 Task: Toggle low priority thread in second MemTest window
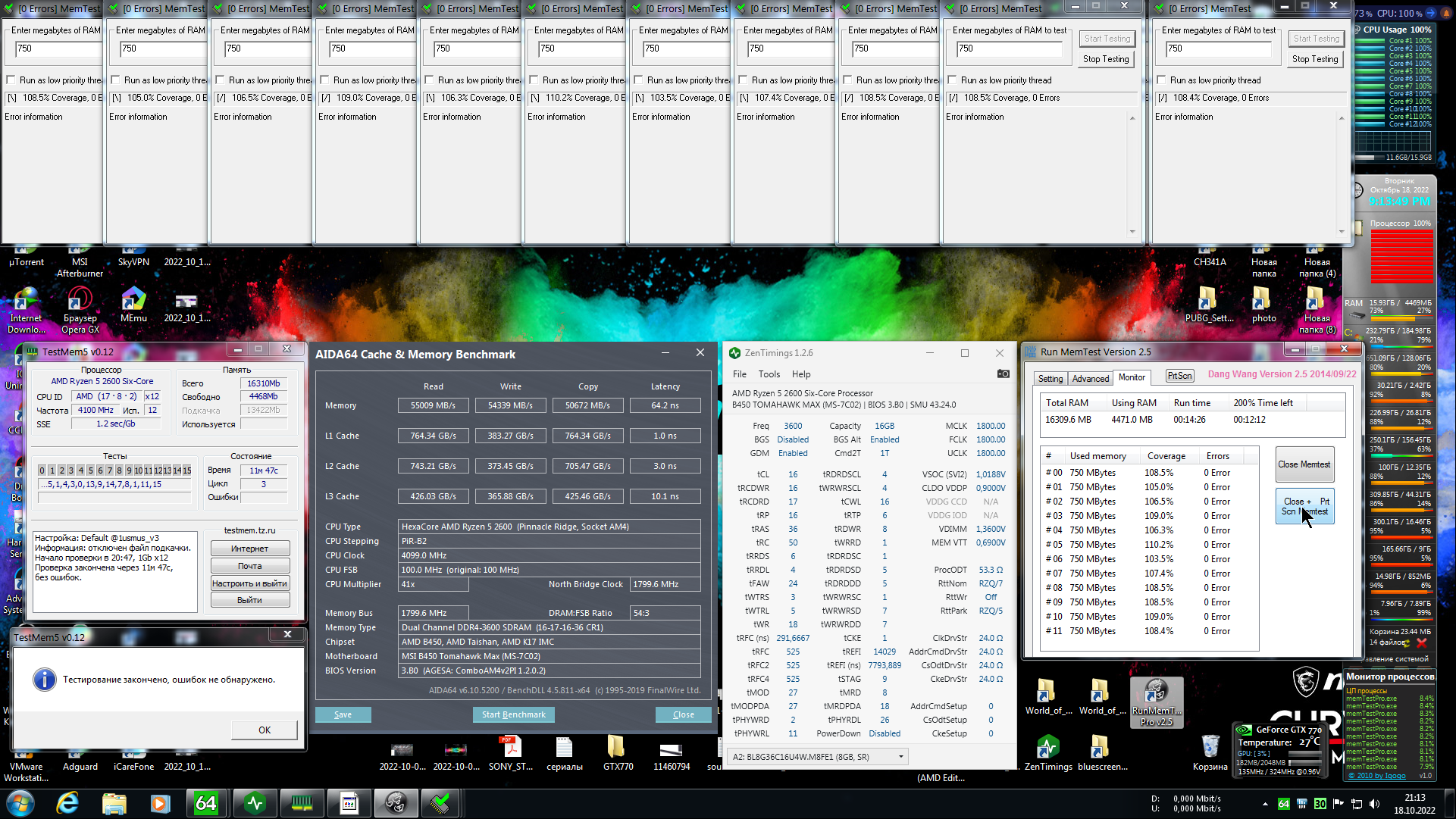(115, 80)
